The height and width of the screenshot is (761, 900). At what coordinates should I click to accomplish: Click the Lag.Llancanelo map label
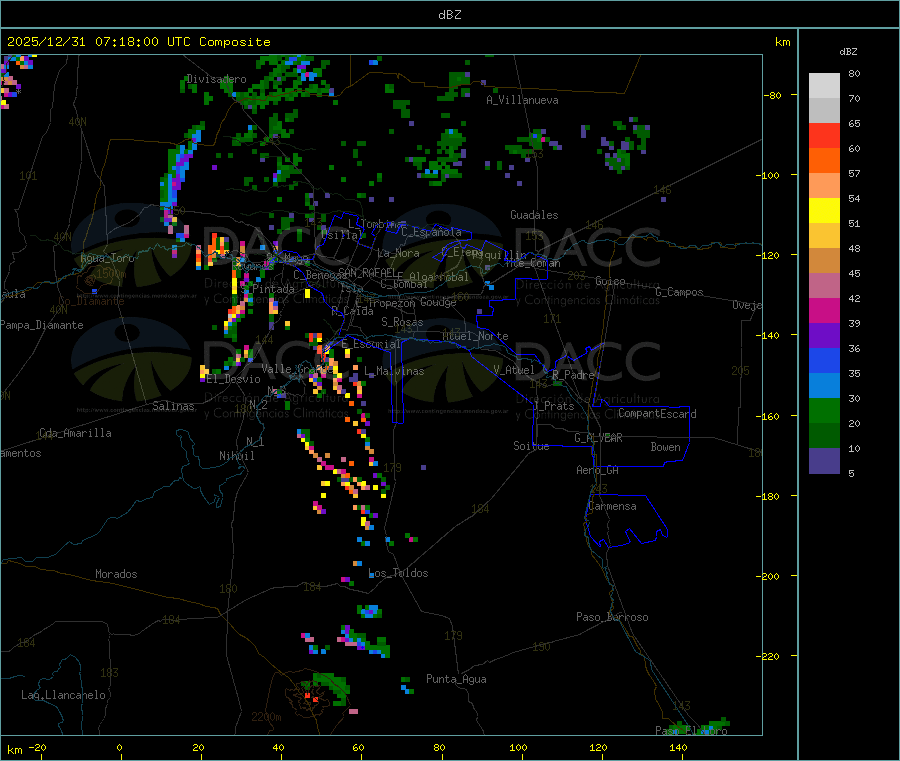[64, 695]
